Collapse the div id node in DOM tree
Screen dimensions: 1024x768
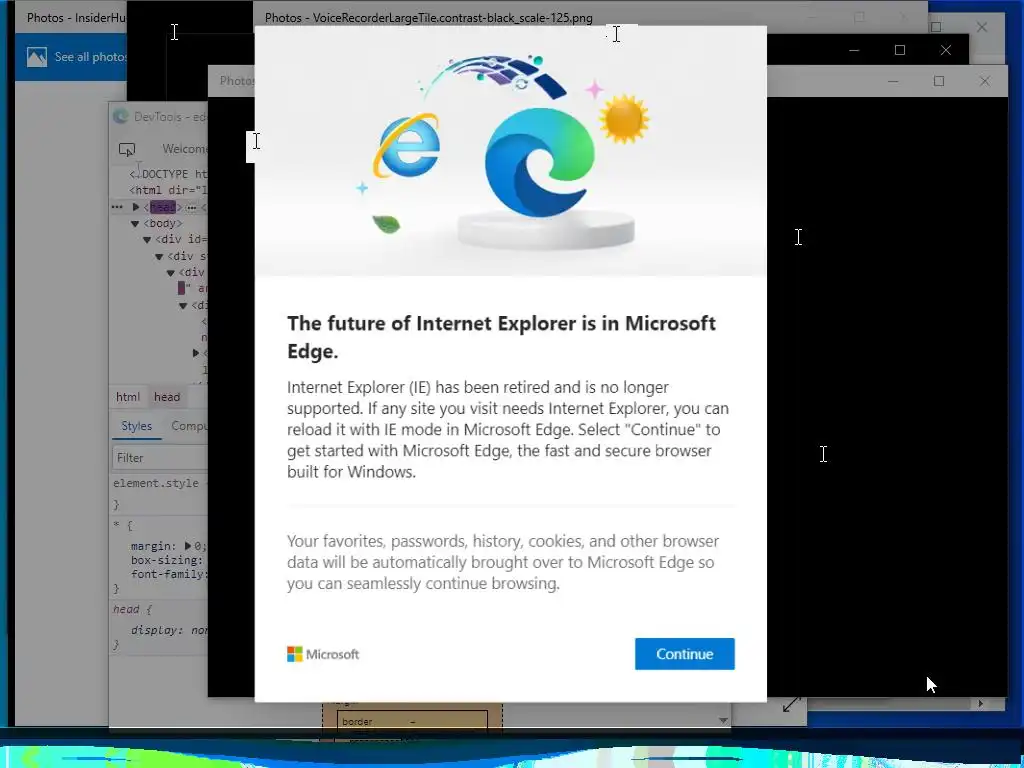(x=147, y=240)
